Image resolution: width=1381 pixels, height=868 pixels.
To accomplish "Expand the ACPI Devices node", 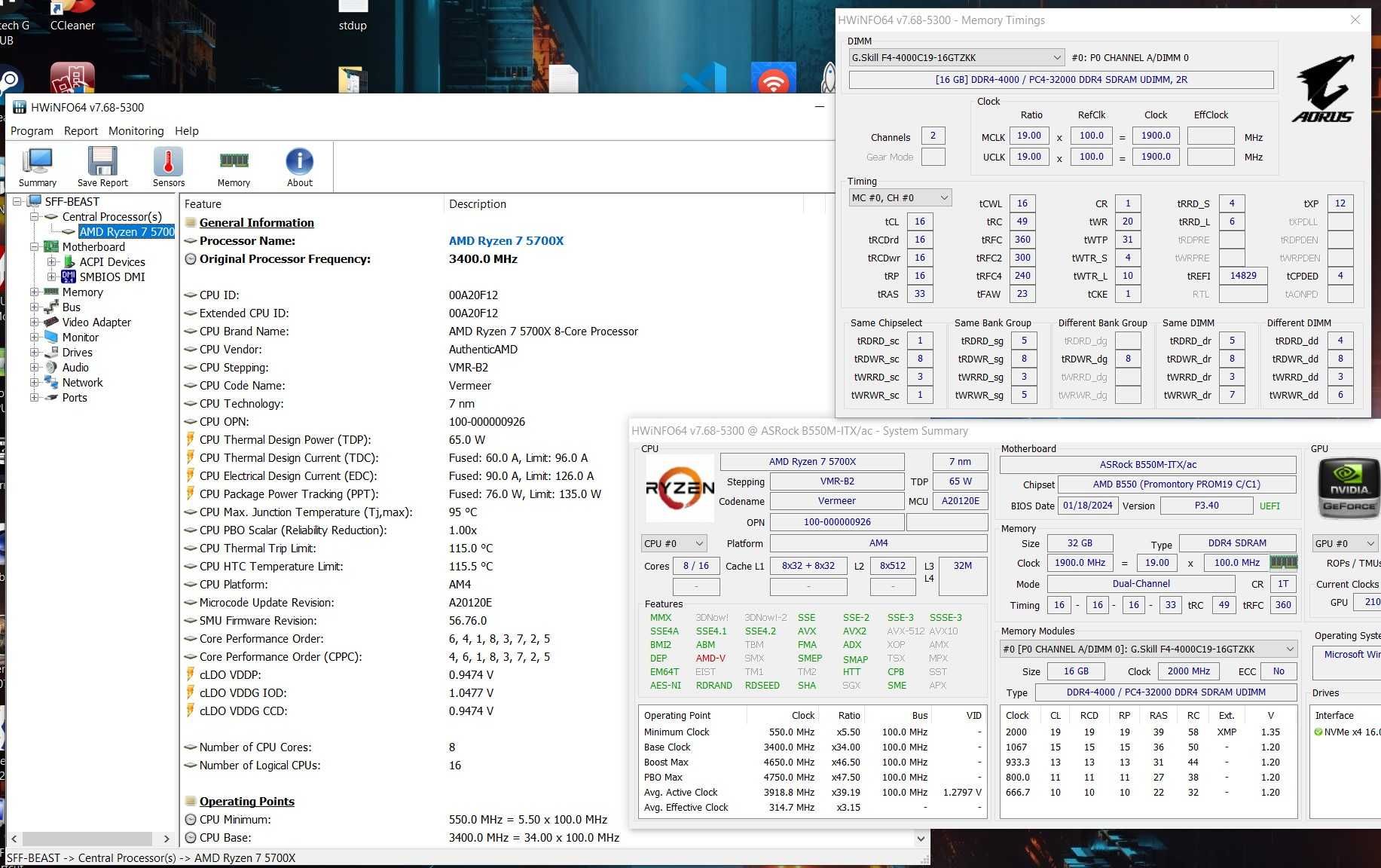I will point(52,261).
